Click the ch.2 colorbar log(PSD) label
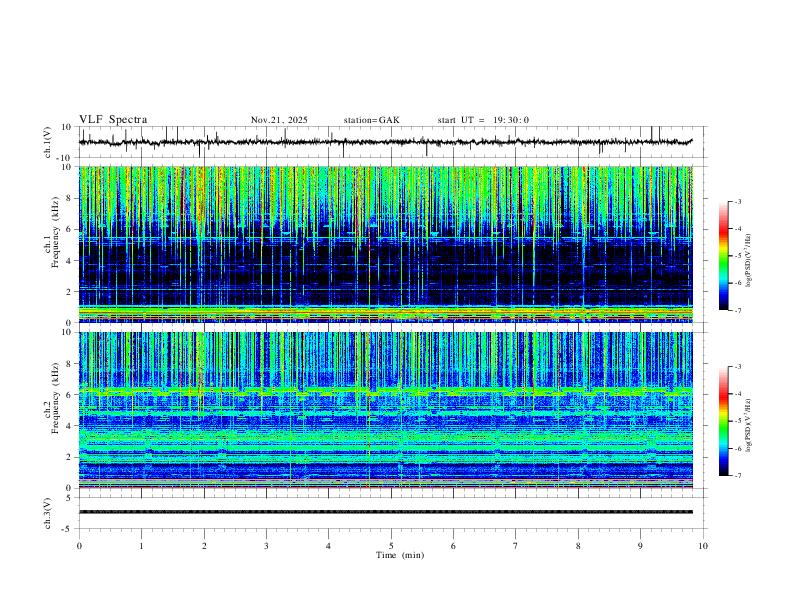The image size is (792, 612). (749, 425)
